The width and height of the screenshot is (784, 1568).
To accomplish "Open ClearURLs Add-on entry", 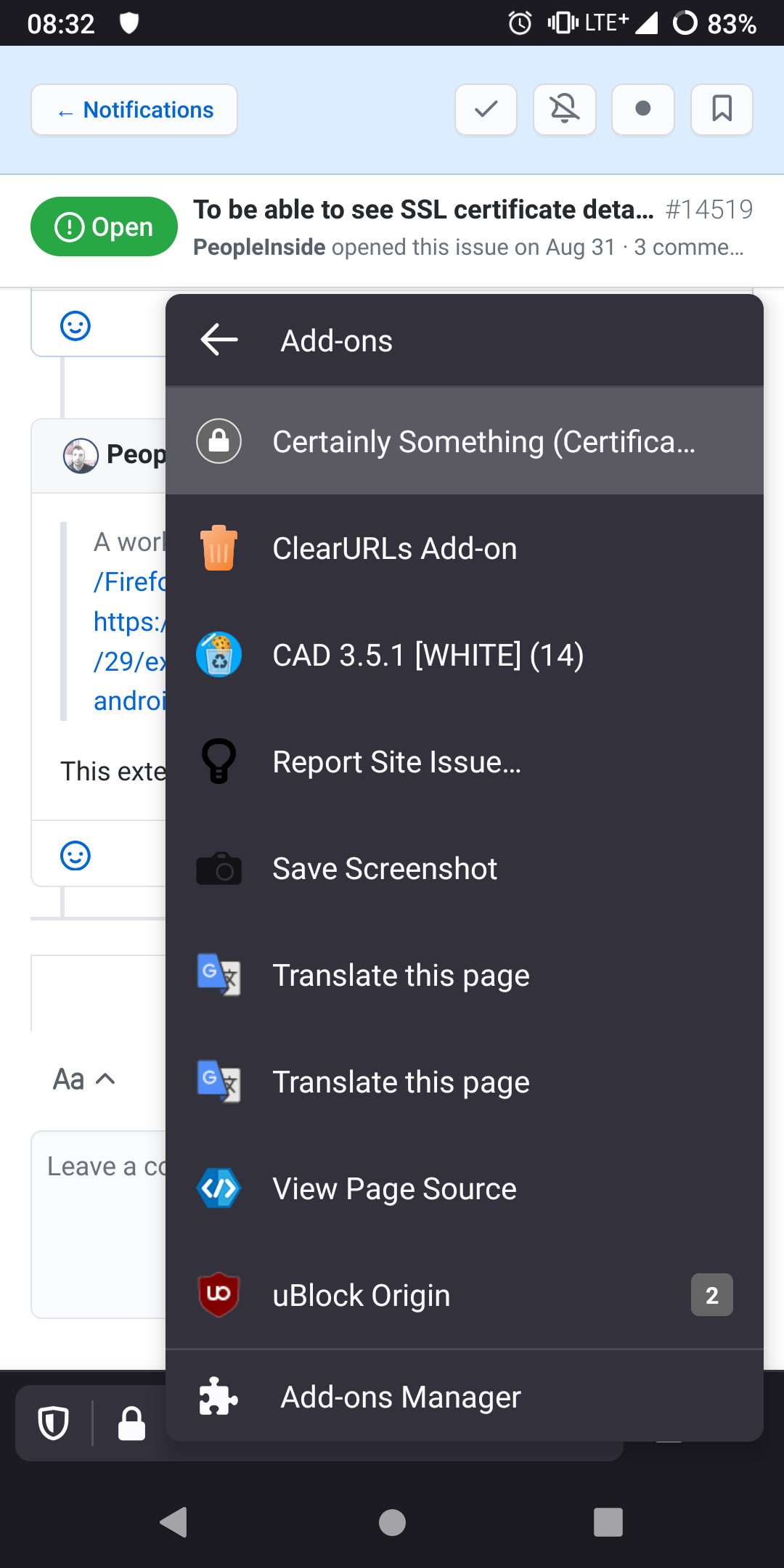I will [465, 548].
